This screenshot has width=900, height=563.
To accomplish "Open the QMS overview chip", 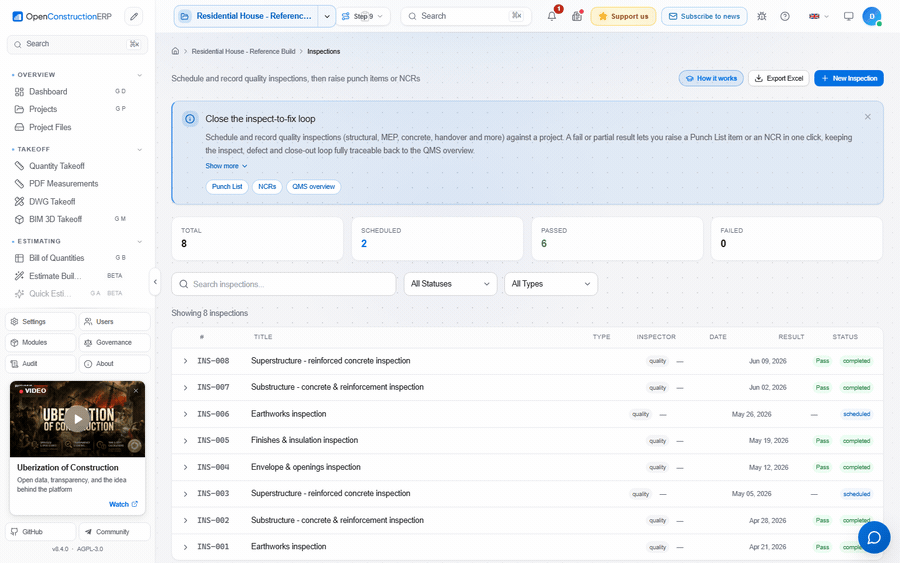I will pos(313,187).
